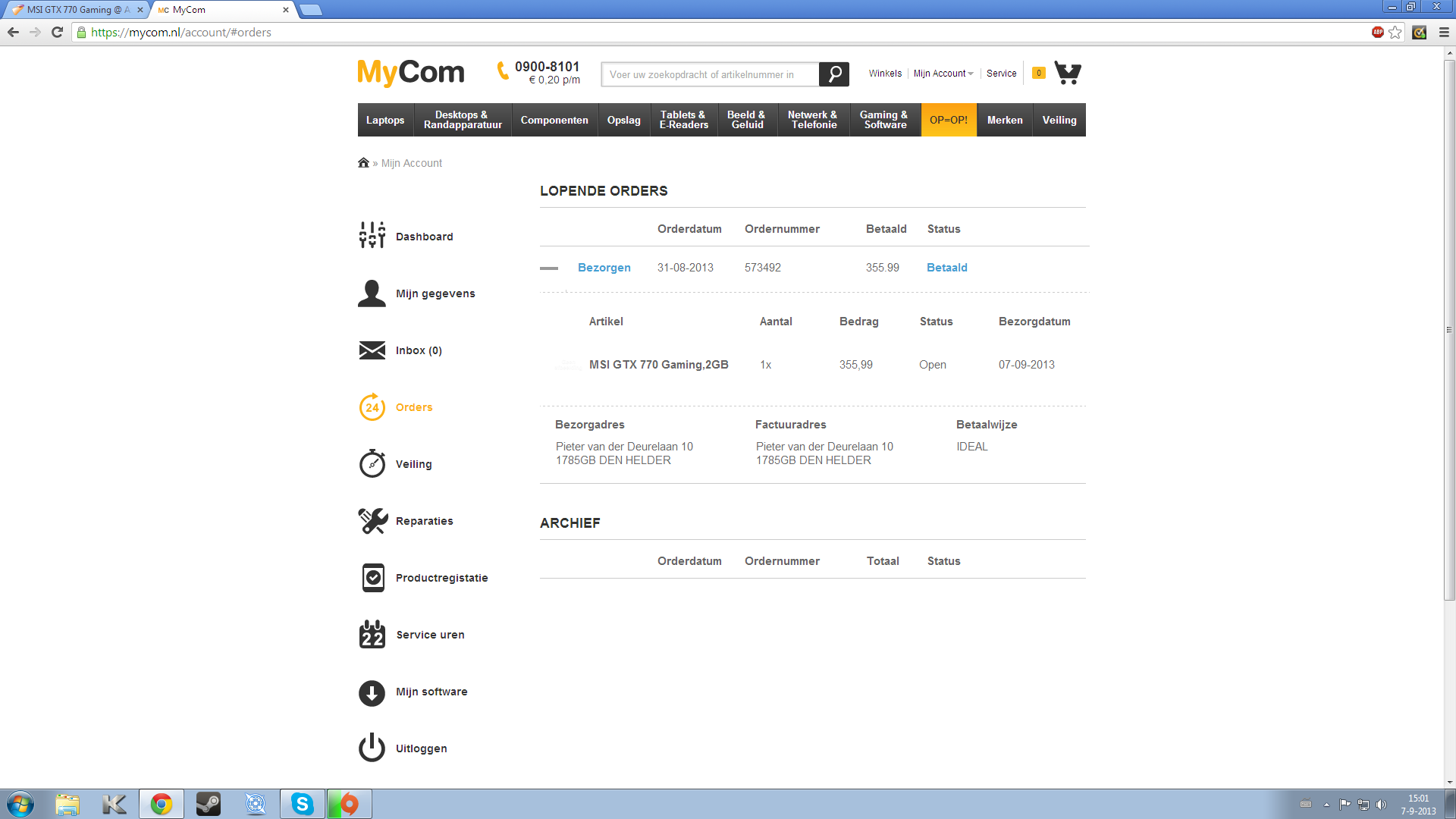
Task: Click the Uitloggen power icon
Action: tap(372, 748)
